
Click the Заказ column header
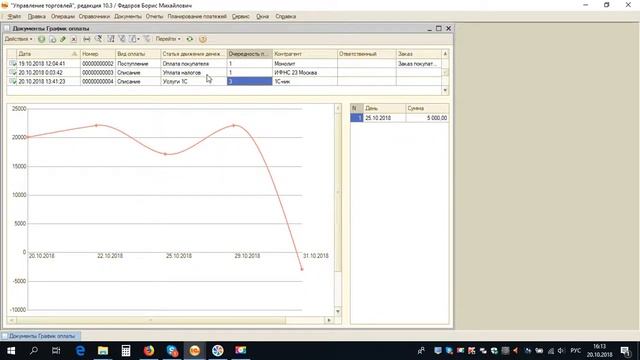coord(418,54)
